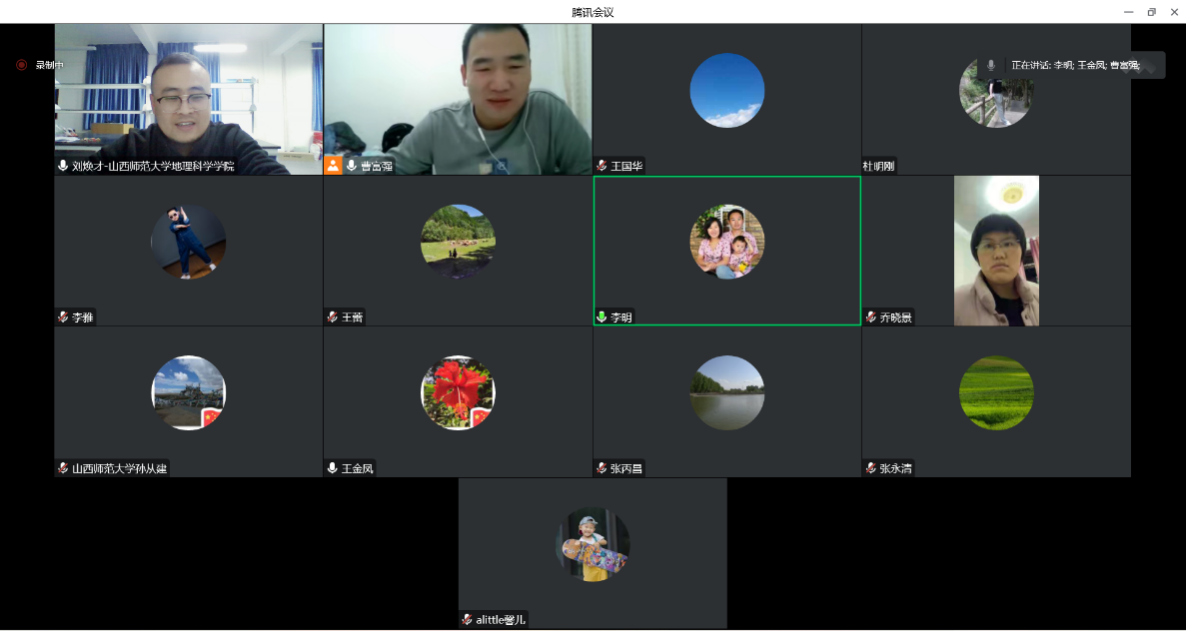Image resolution: width=1186 pixels, height=631 pixels.
Task: Select 张永清's green field avatar
Action: click(996, 392)
